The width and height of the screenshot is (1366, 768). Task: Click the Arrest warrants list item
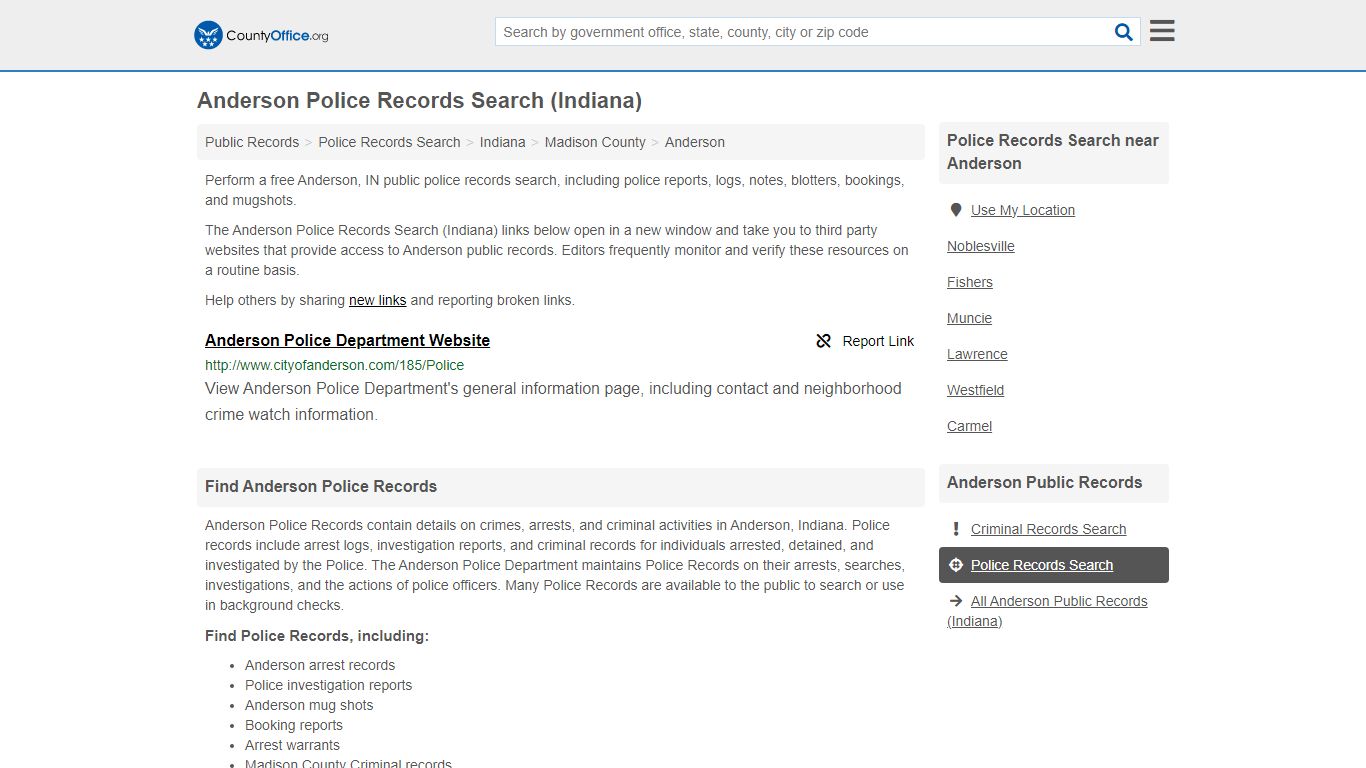click(292, 745)
